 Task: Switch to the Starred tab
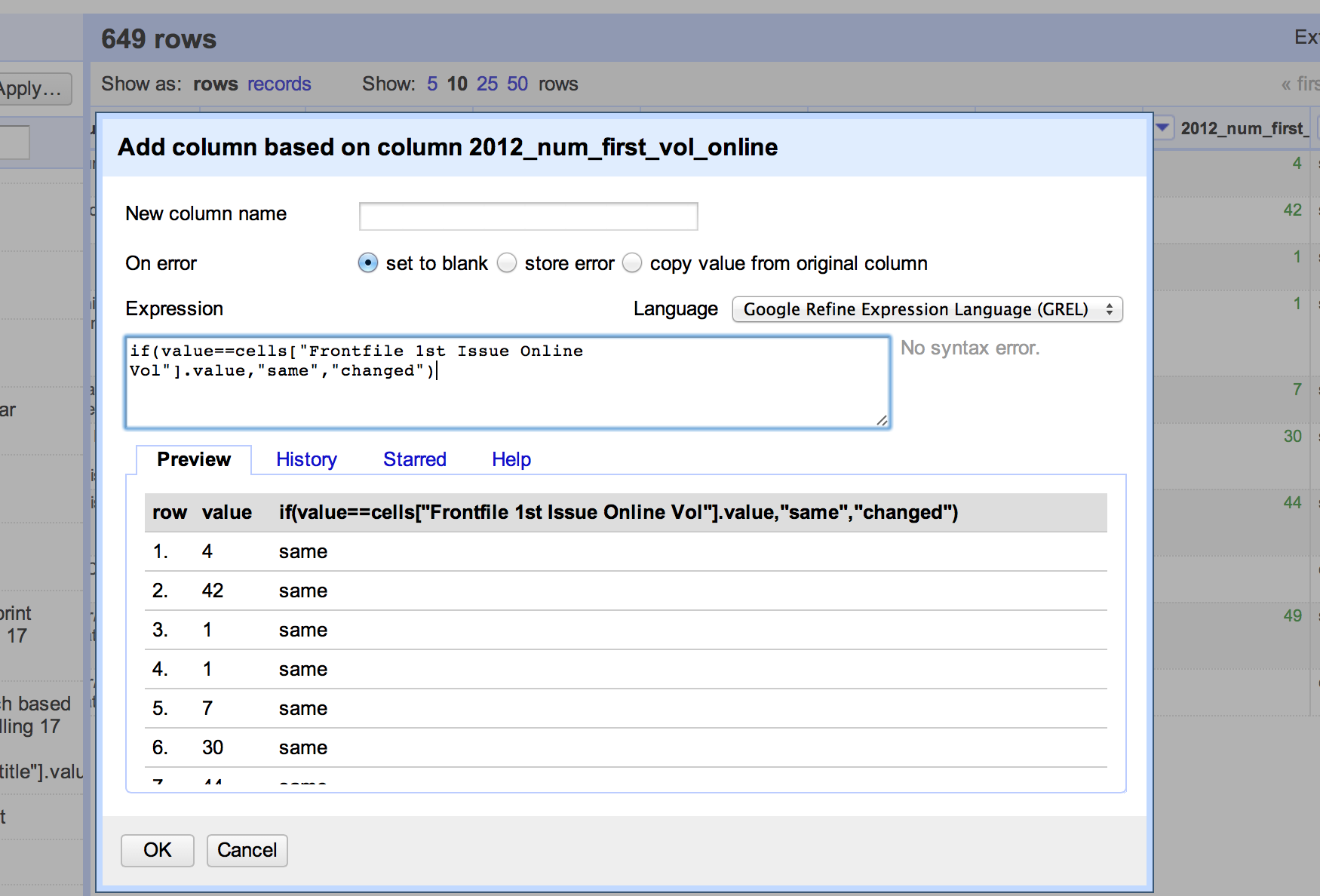pyautogui.click(x=415, y=459)
